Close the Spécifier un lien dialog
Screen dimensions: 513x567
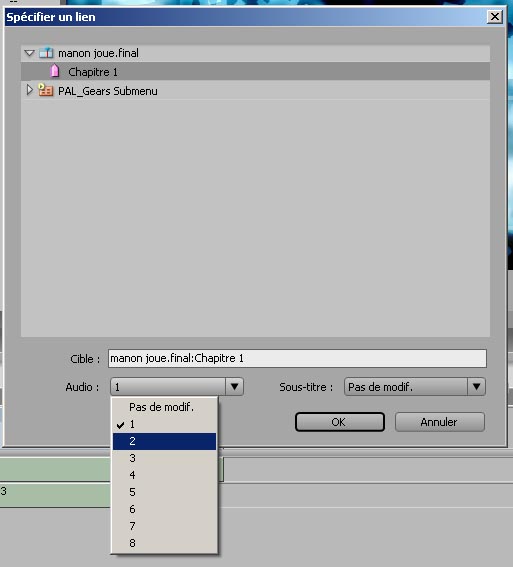pos(495,17)
